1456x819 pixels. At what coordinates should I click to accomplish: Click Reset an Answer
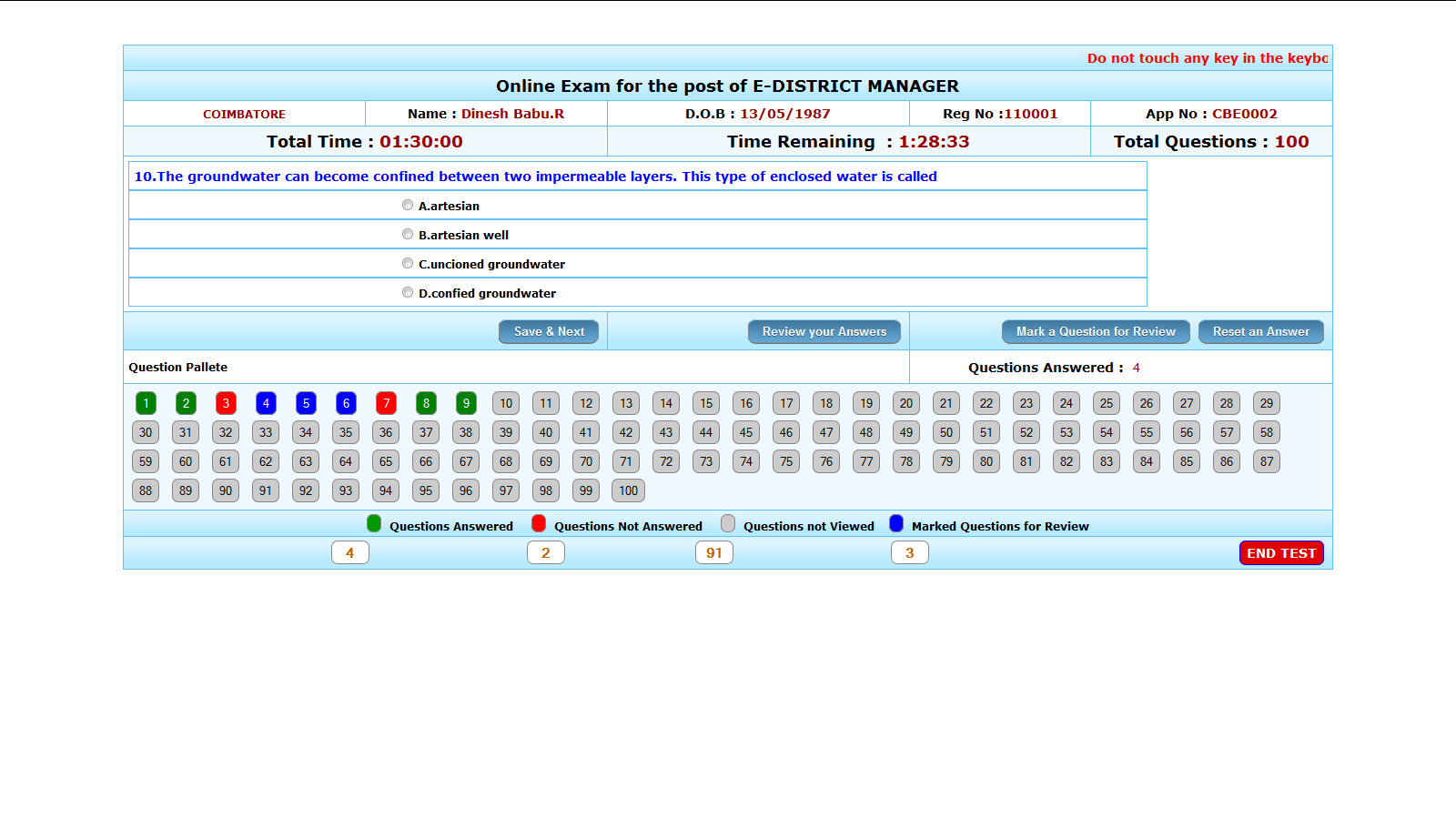tap(1261, 331)
